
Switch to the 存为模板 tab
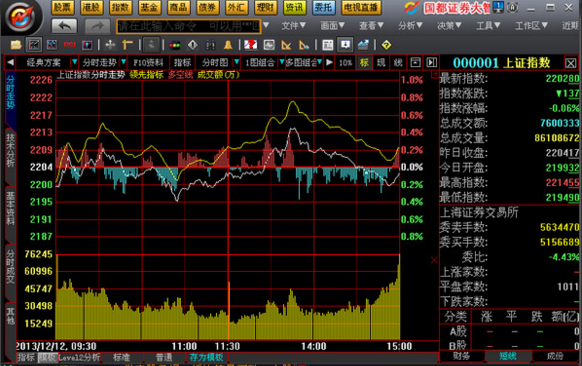click(206, 357)
